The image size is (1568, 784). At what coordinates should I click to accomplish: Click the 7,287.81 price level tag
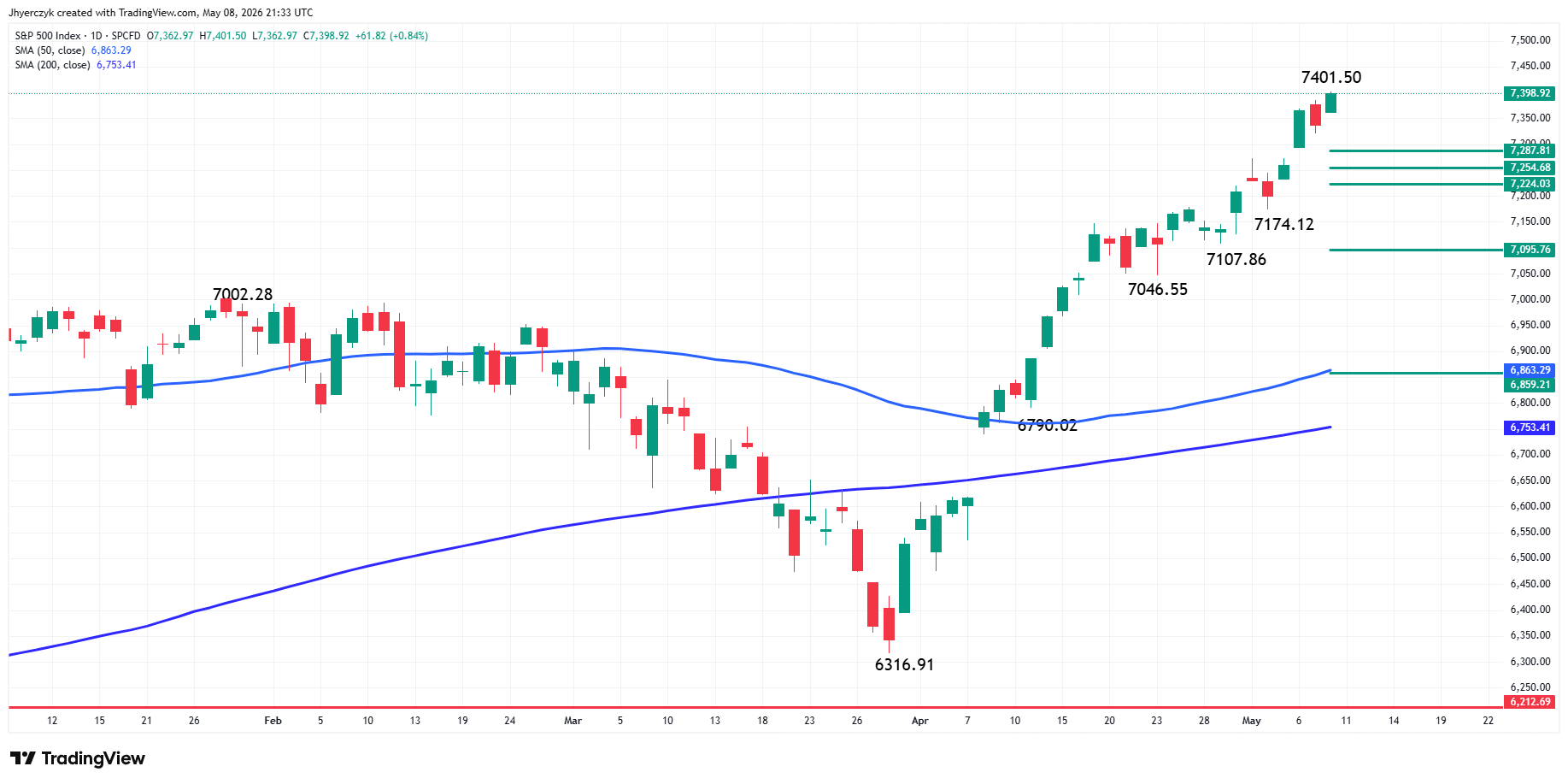[1530, 150]
